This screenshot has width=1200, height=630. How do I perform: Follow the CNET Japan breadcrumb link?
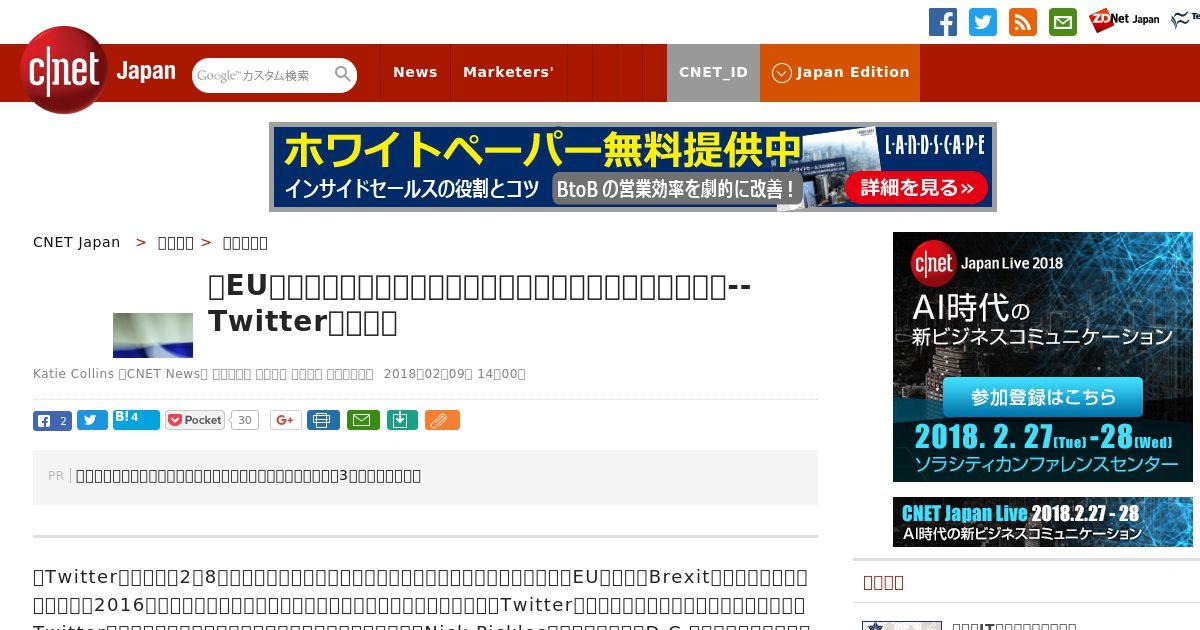coord(76,242)
